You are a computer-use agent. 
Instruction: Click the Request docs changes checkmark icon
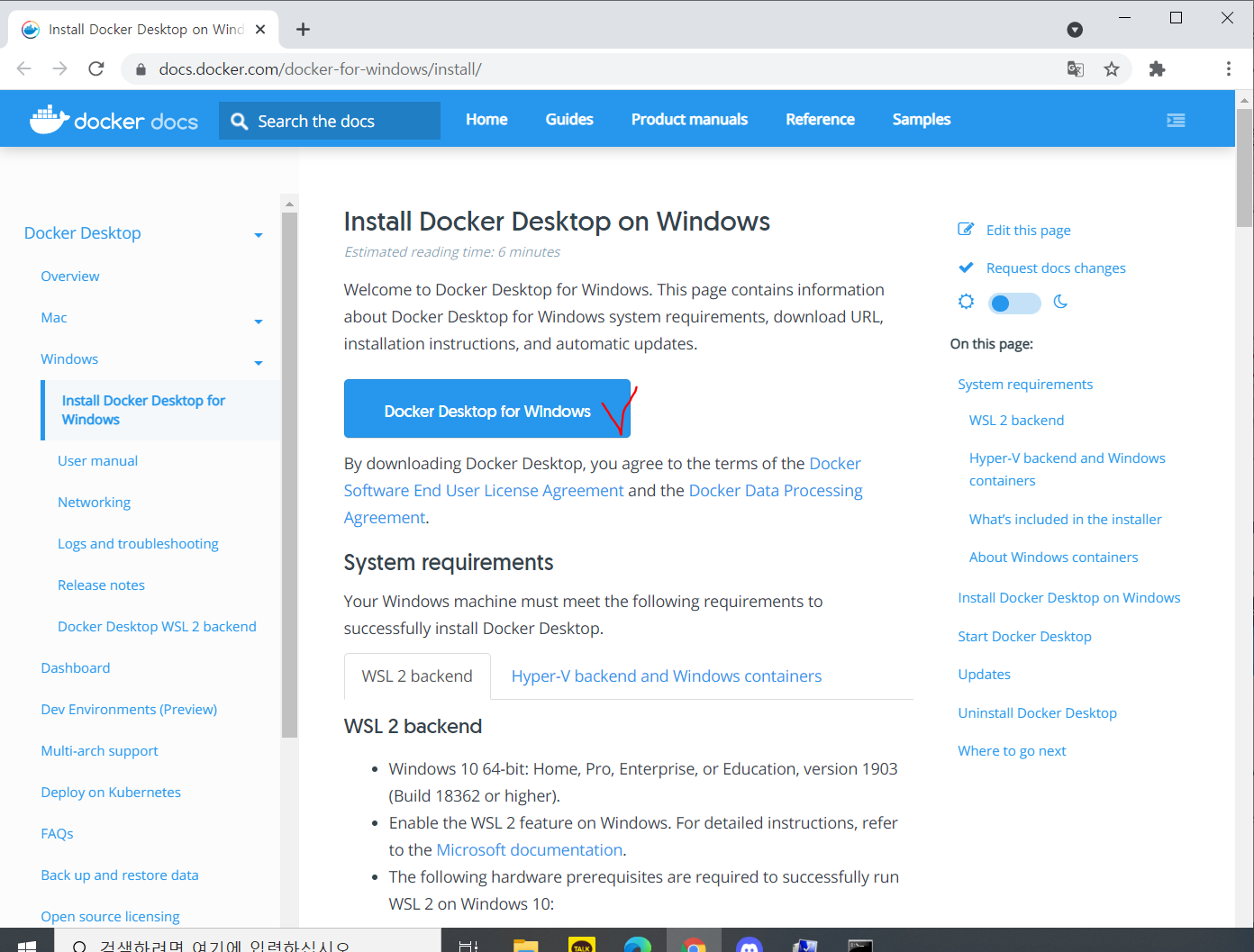click(966, 267)
